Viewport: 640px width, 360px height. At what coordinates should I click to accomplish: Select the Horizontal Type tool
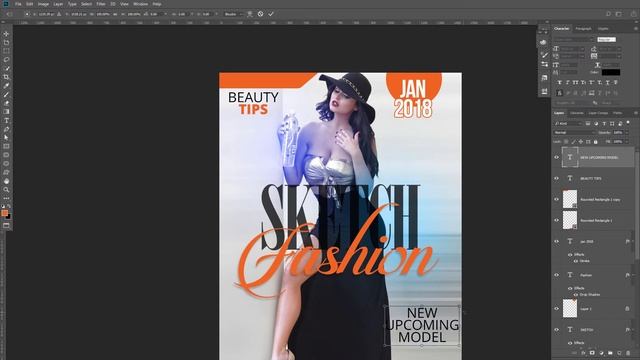point(6,121)
